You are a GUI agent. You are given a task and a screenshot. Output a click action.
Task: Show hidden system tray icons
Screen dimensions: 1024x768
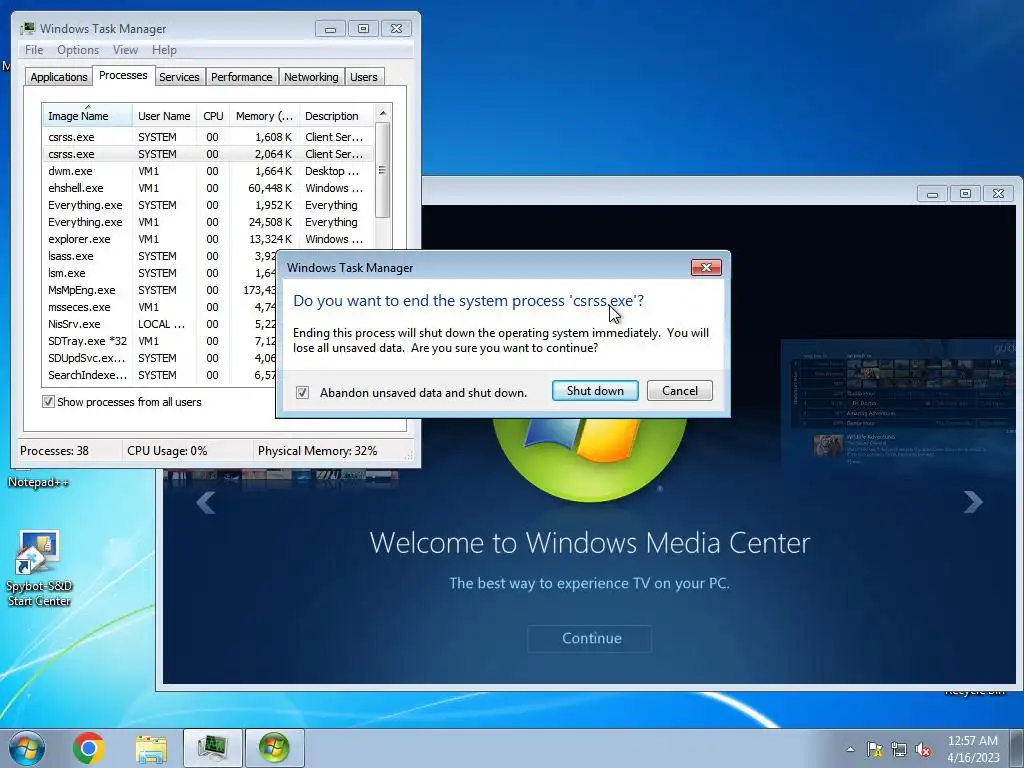850,749
